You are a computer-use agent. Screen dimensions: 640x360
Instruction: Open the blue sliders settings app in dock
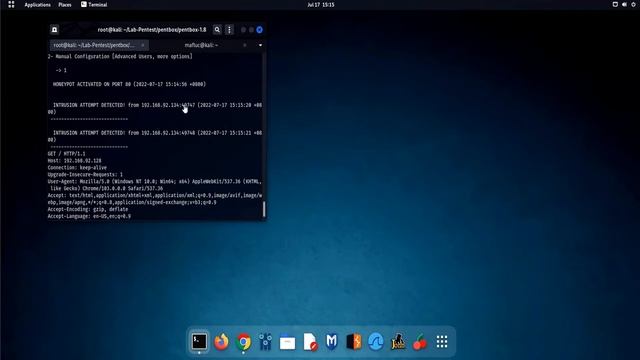coord(266,341)
